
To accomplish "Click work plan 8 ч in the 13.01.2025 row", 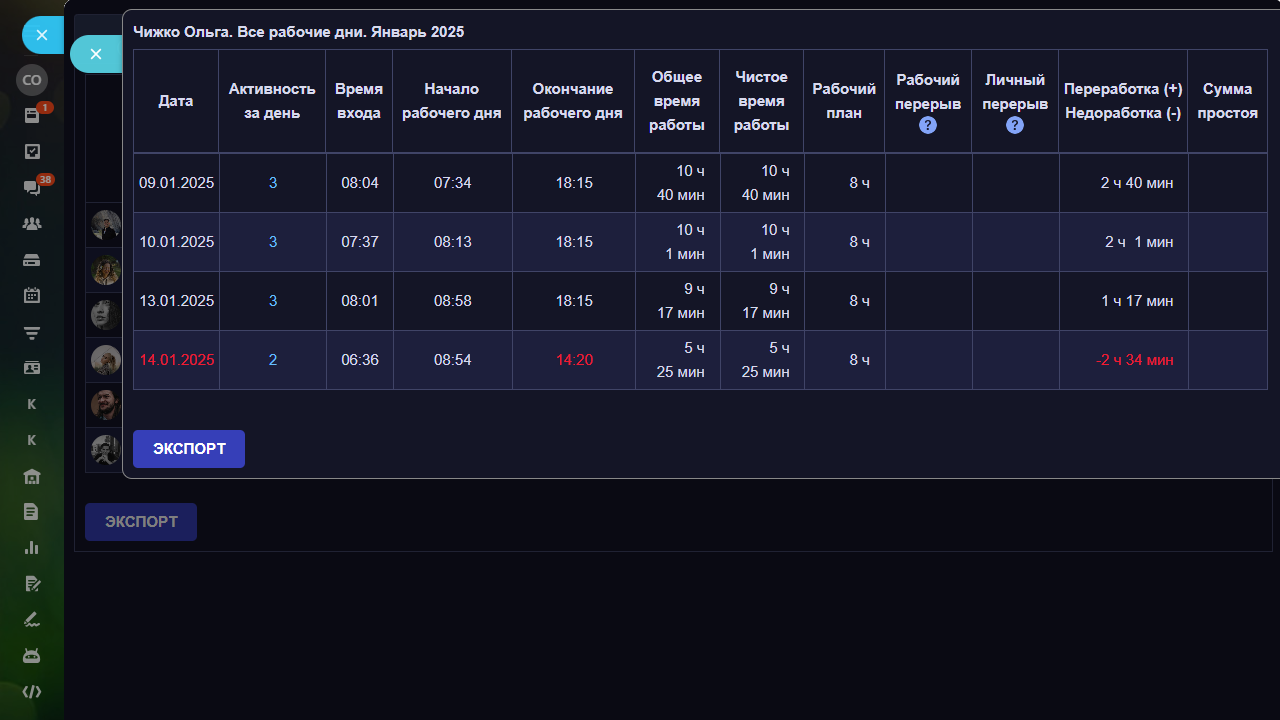I will click(x=860, y=301).
